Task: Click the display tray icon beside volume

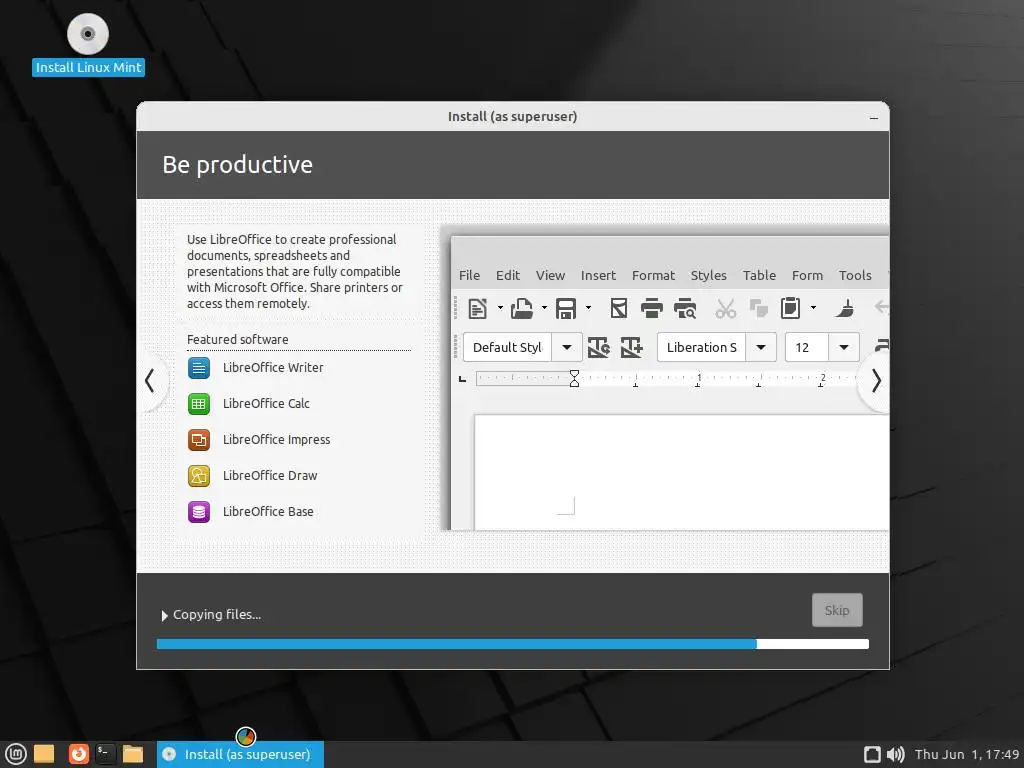Action: tap(872, 754)
